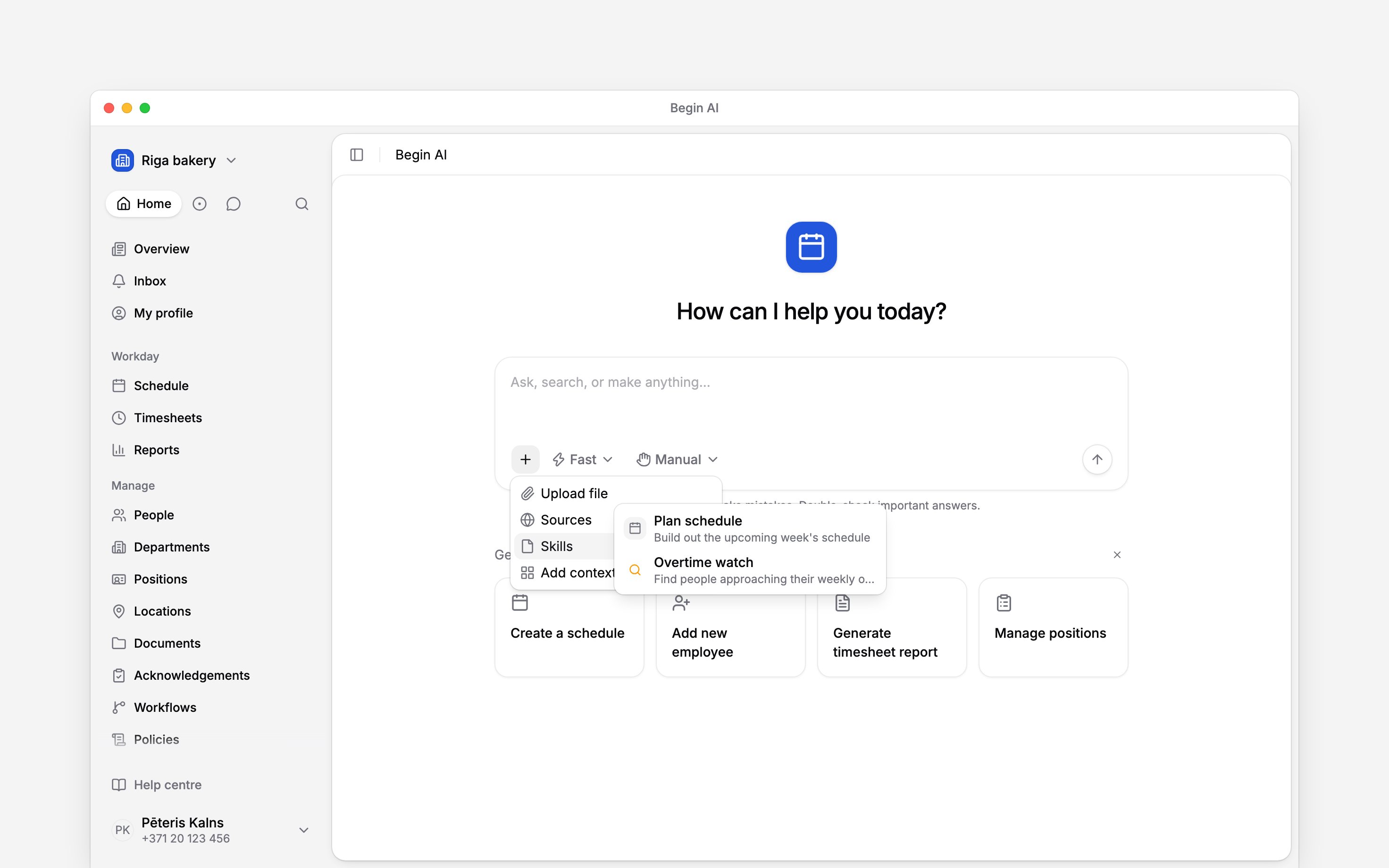Click the plus attach button in prompt box

pos(525,459)
